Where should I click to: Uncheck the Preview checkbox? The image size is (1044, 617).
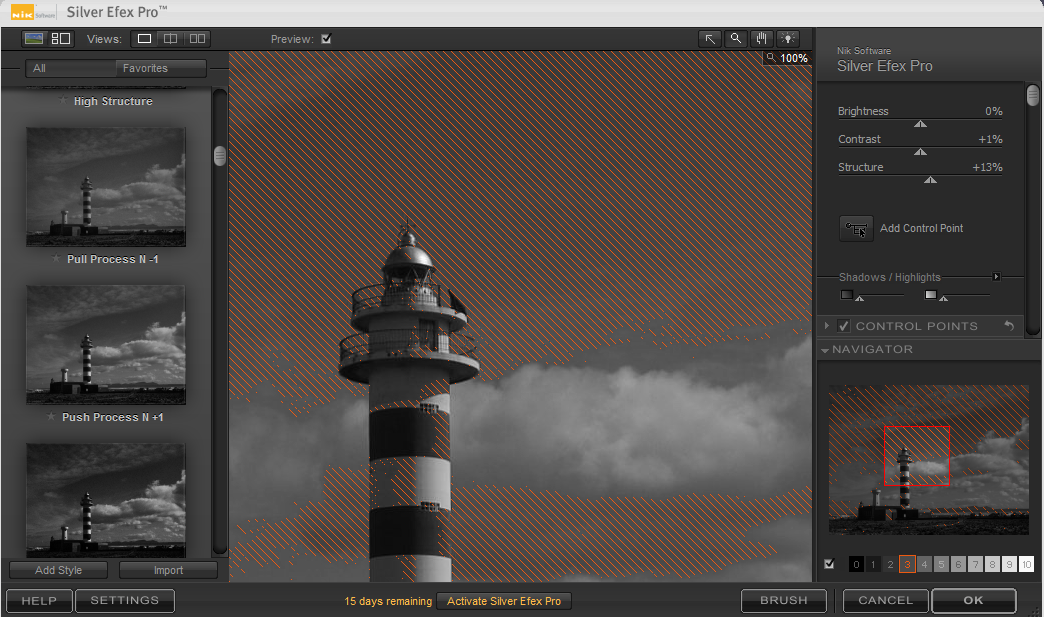326,40
